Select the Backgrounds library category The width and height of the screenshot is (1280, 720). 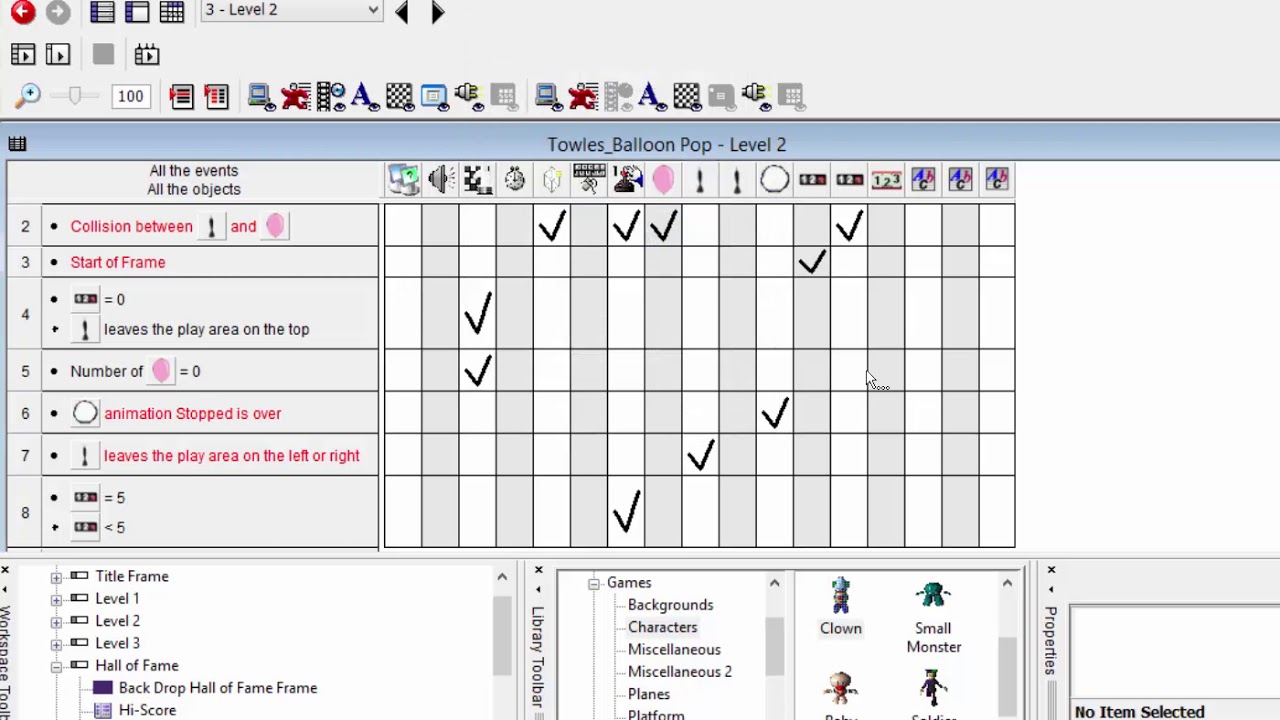[x=670, y=605]
